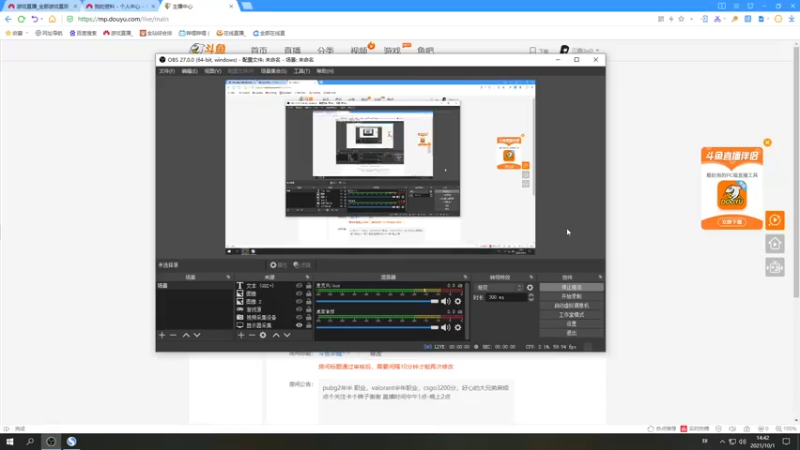
Task: Move scene down arrow in Scenes panel
Action: pyautogui.click(x=197, y=335)
